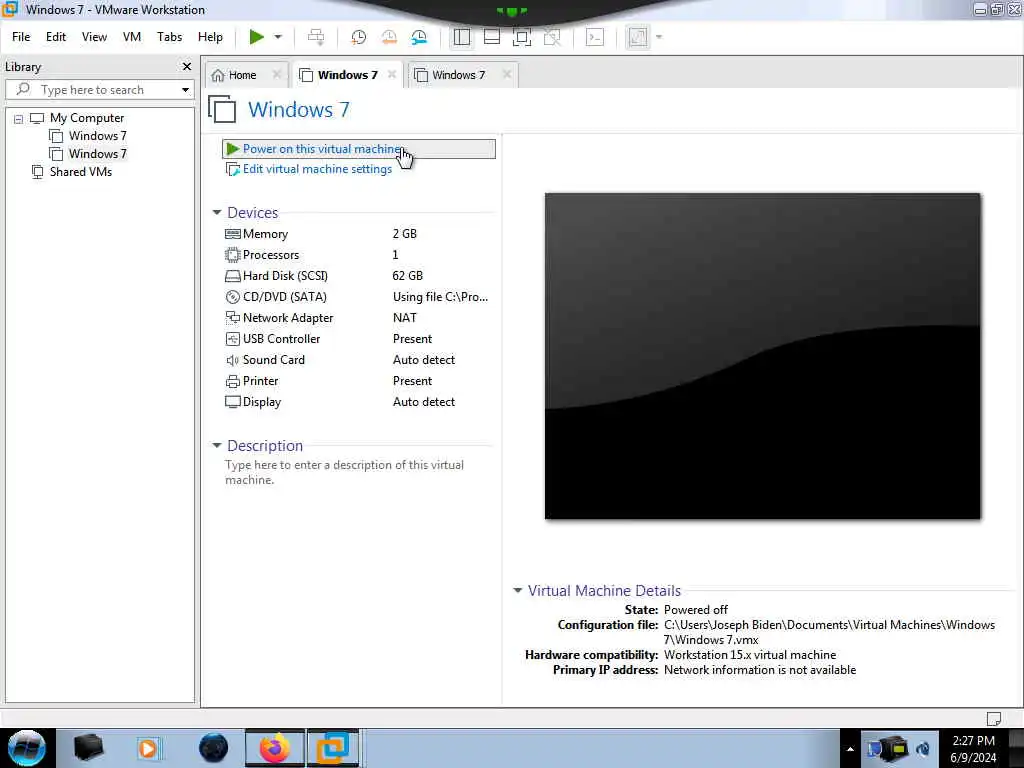Select Shared VMs in library
1024x768 pixels.
tap(80, 172)
